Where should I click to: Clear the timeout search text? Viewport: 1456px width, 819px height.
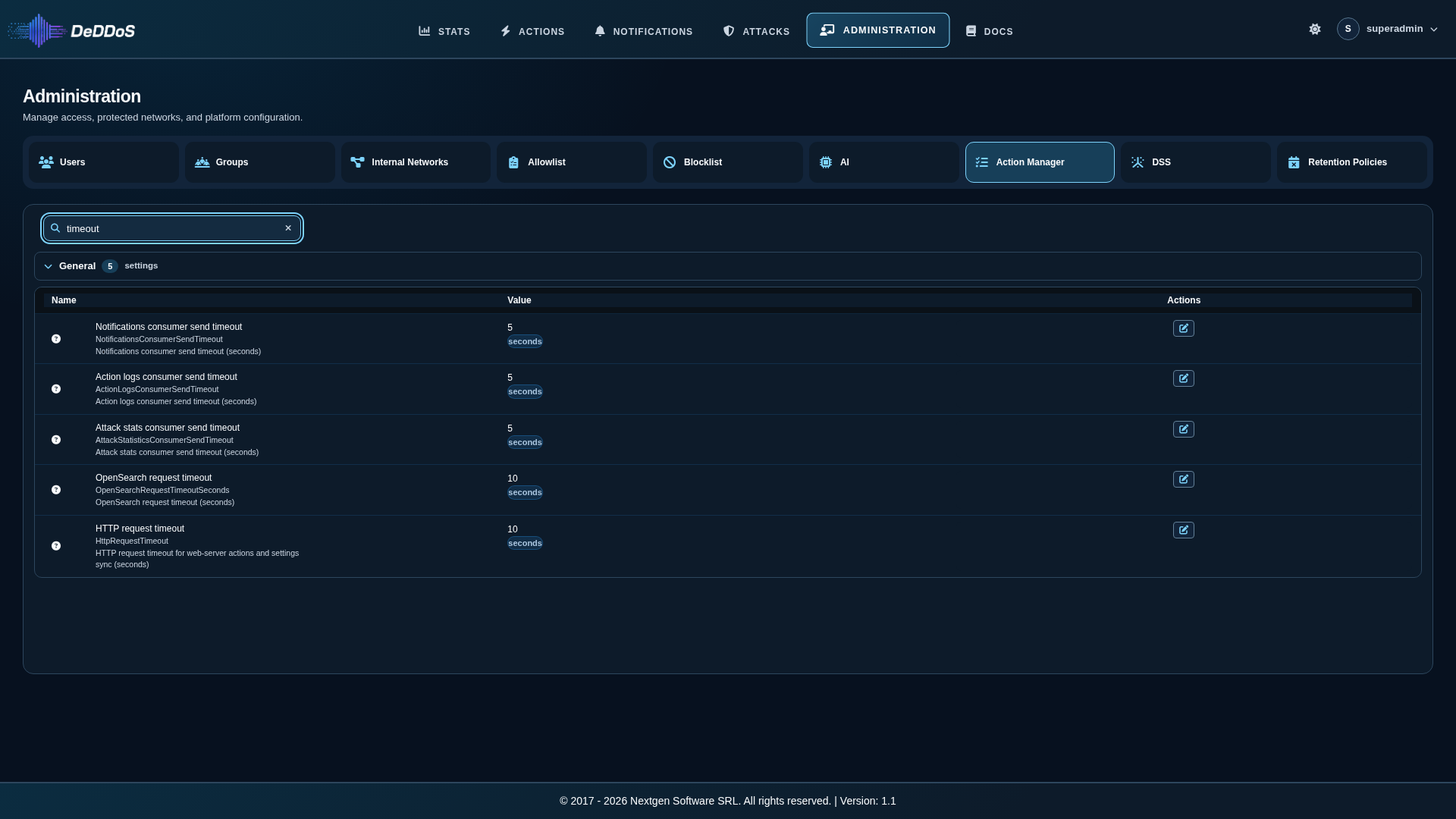point(288,228)
